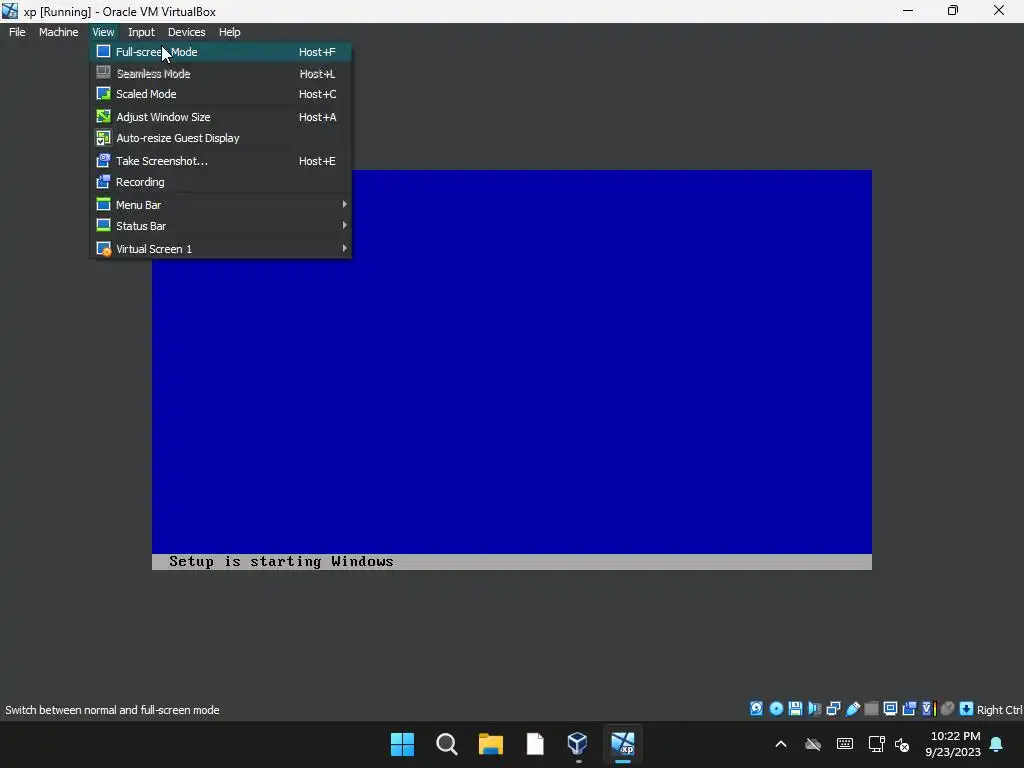Click the Adjust Window Size green icon
Image resolution: width=1024 pixels, height=768 pixels.
coord(103,117)
